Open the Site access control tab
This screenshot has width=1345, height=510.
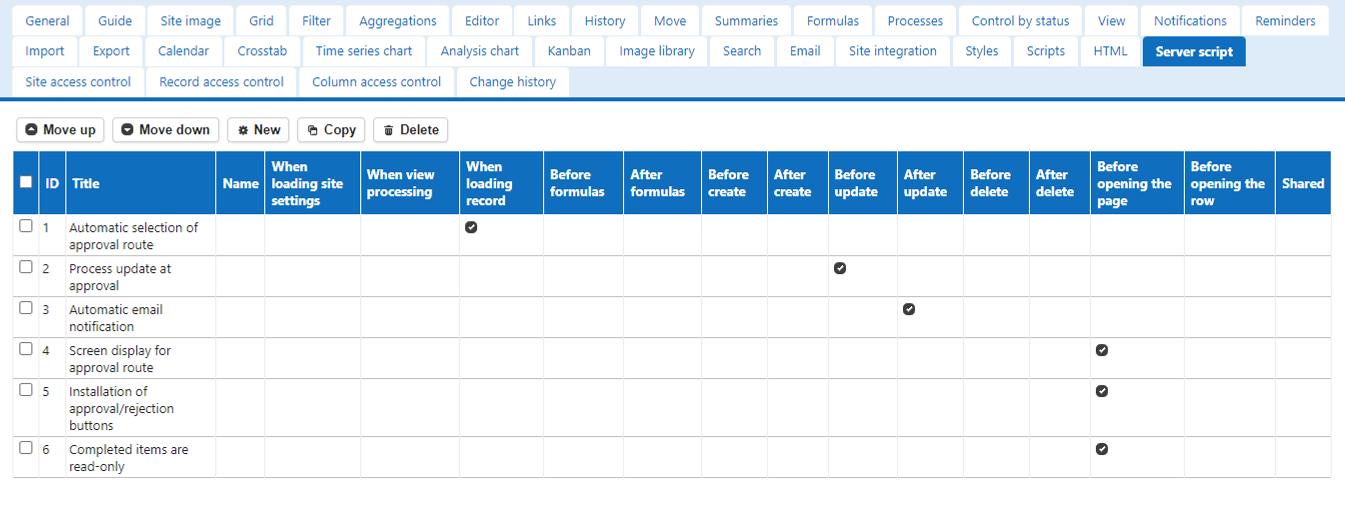[78, 82]
